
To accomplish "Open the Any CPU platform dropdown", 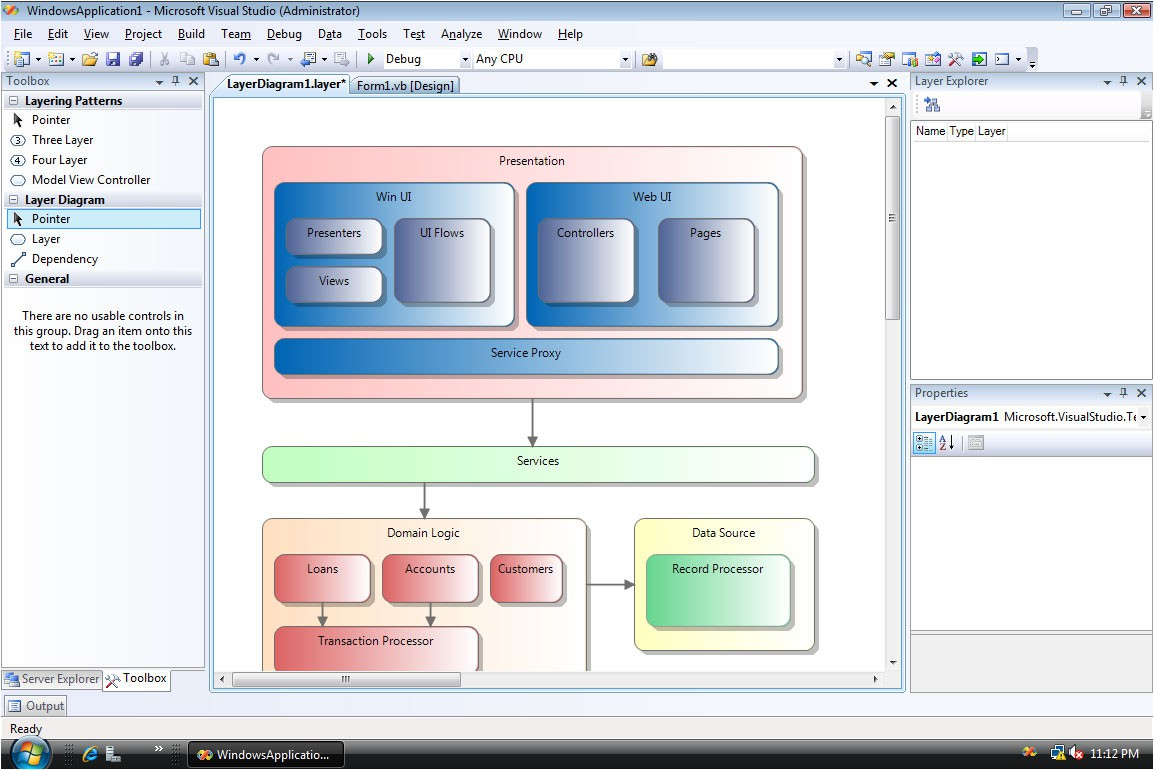I will pos(625,60).
